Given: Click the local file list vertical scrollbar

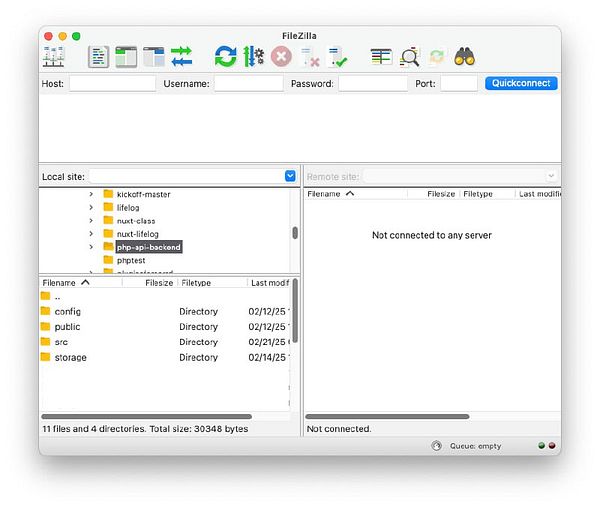Looking at the screenshot, I should pyautogui.click(x=295, y=311).
